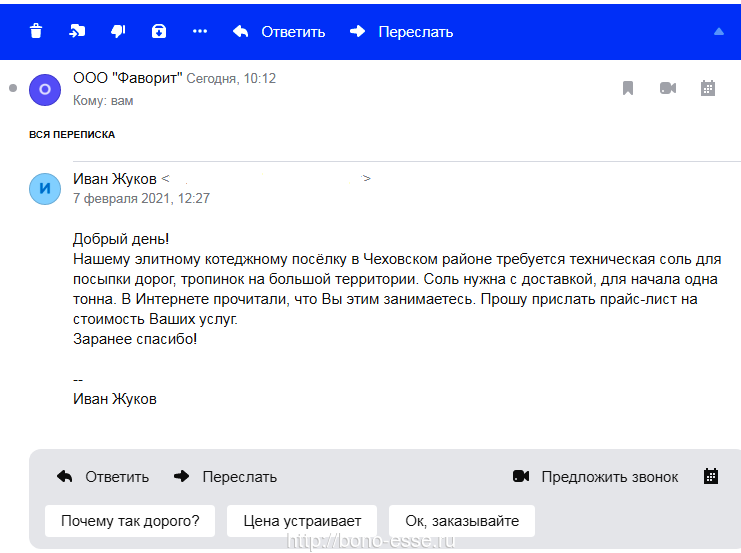
Task: Click Предложить звонок
Action: [x=596, y=476]
